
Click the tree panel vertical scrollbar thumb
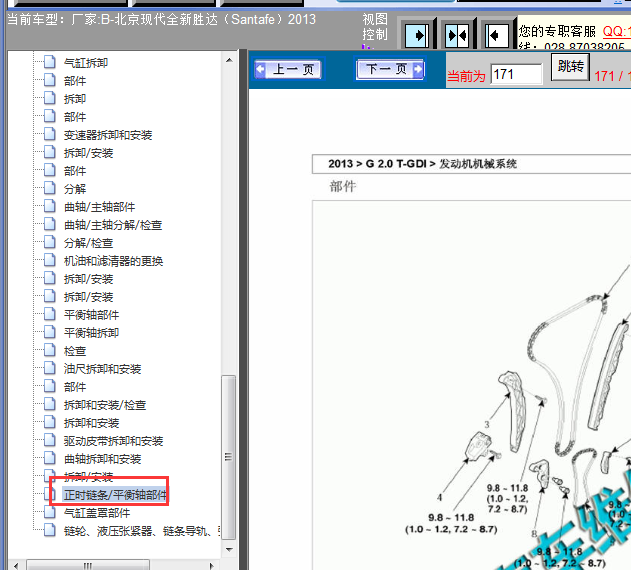pyautogui.click(x=229, y=457)
